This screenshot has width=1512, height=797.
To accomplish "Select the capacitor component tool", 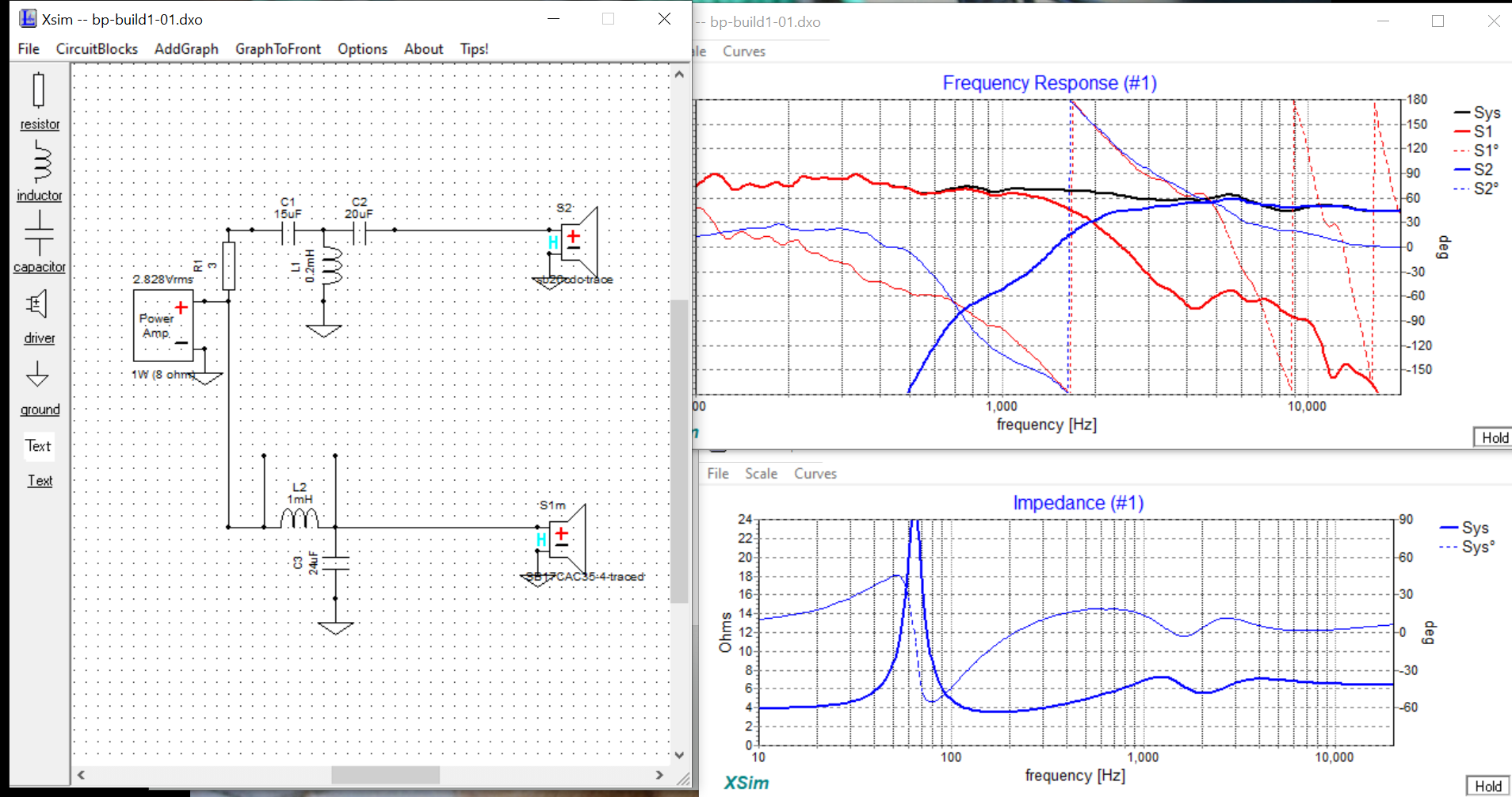I will 39,242.
